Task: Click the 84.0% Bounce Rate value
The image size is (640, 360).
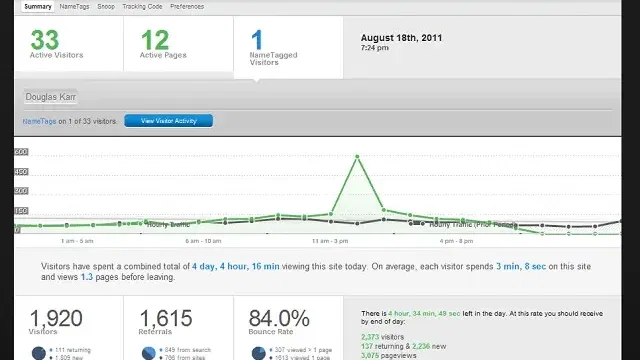Action: (x=279, y=318)
